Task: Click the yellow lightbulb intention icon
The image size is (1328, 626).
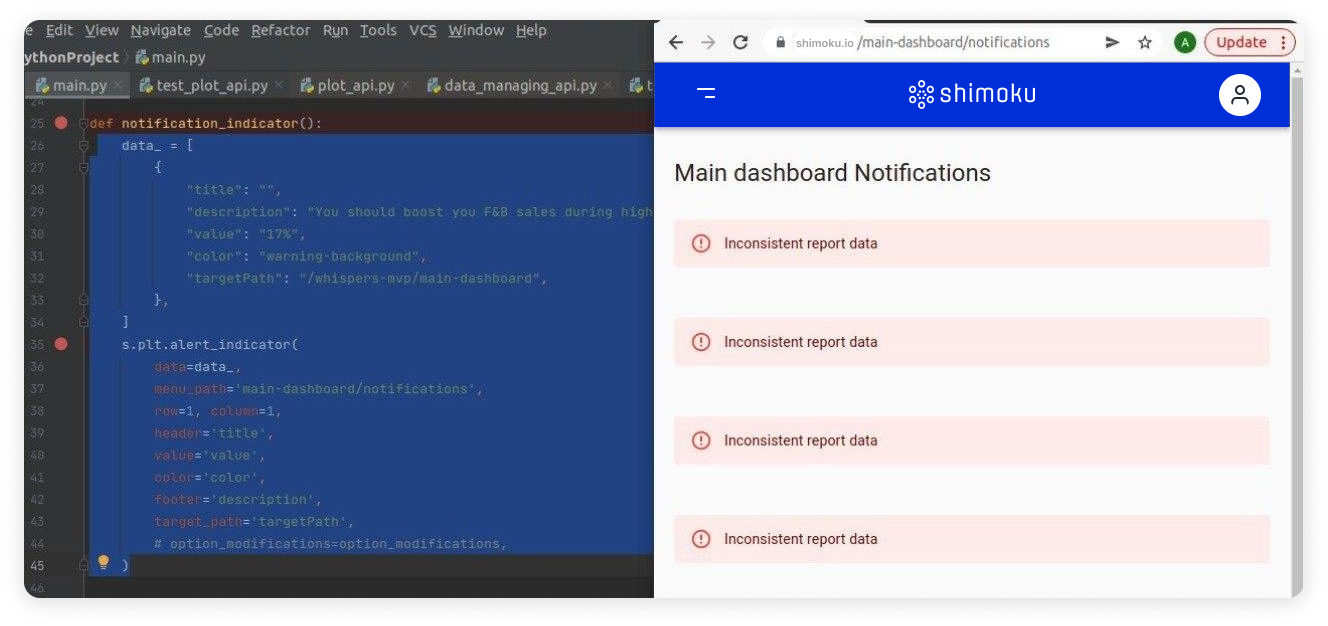Action: [103, 563]
